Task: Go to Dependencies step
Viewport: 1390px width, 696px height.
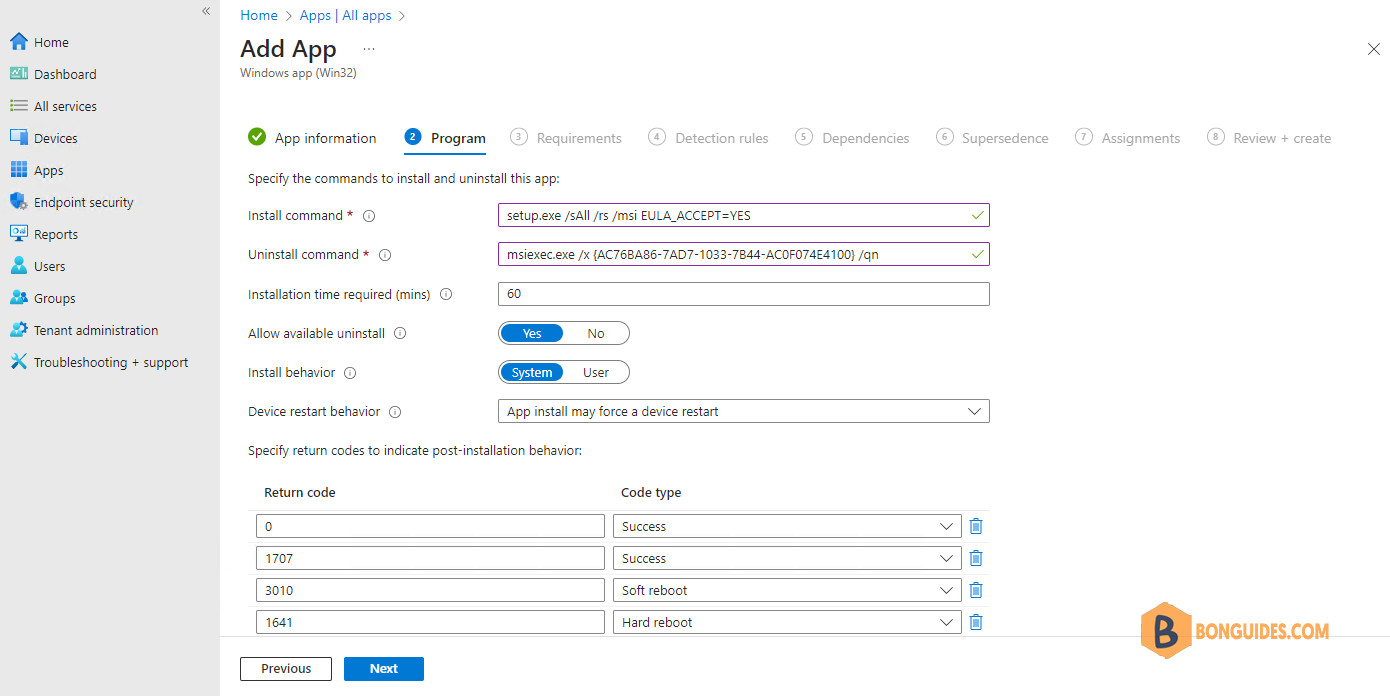Action: point(853,138)
